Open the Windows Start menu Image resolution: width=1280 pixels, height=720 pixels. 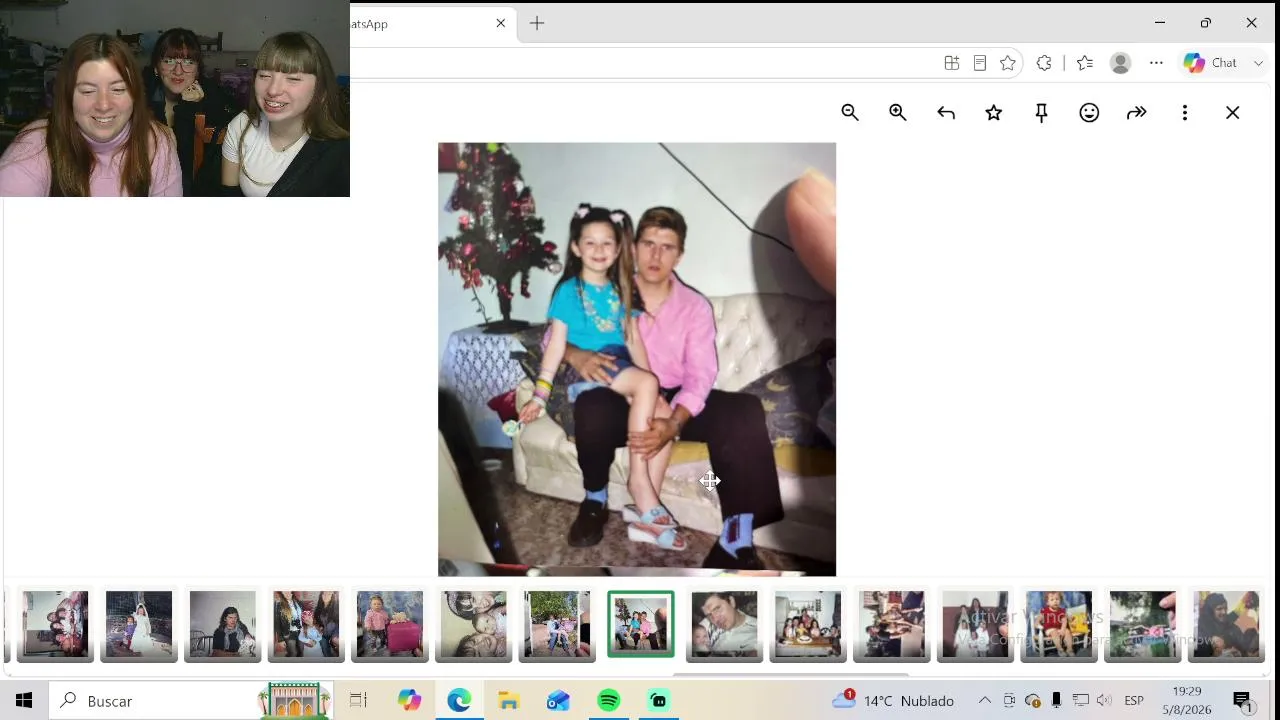[24, 701]
